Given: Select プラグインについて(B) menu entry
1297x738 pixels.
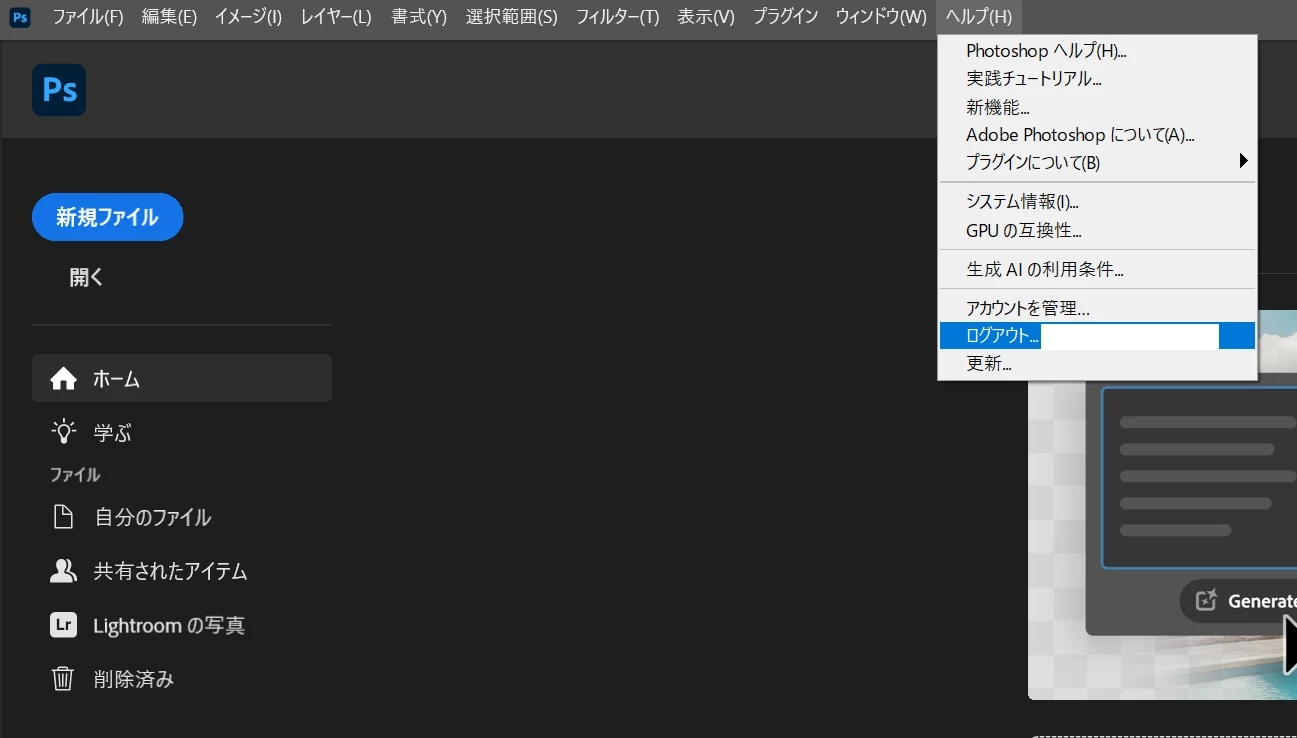Looking at the screenshot, I should click(x=1097, y=162).
